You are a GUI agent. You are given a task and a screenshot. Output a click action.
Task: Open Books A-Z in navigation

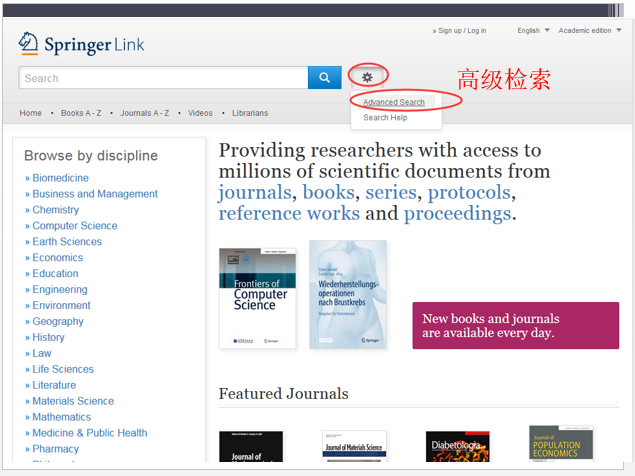coord(81,113)
